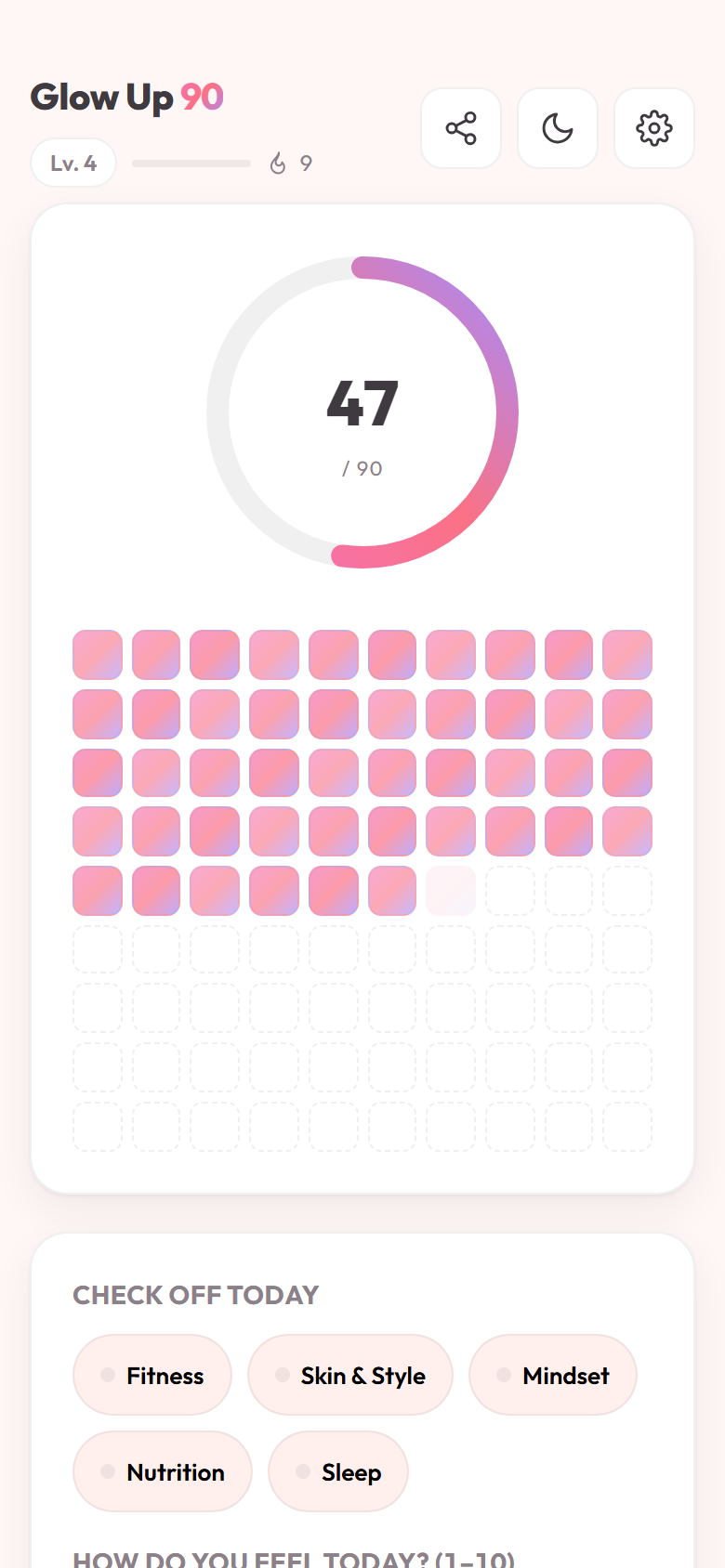The width and height of the screenshot is (725, 1568).
Task: Tap the Lv. 4 level badge
Action: tap(73, 163)
